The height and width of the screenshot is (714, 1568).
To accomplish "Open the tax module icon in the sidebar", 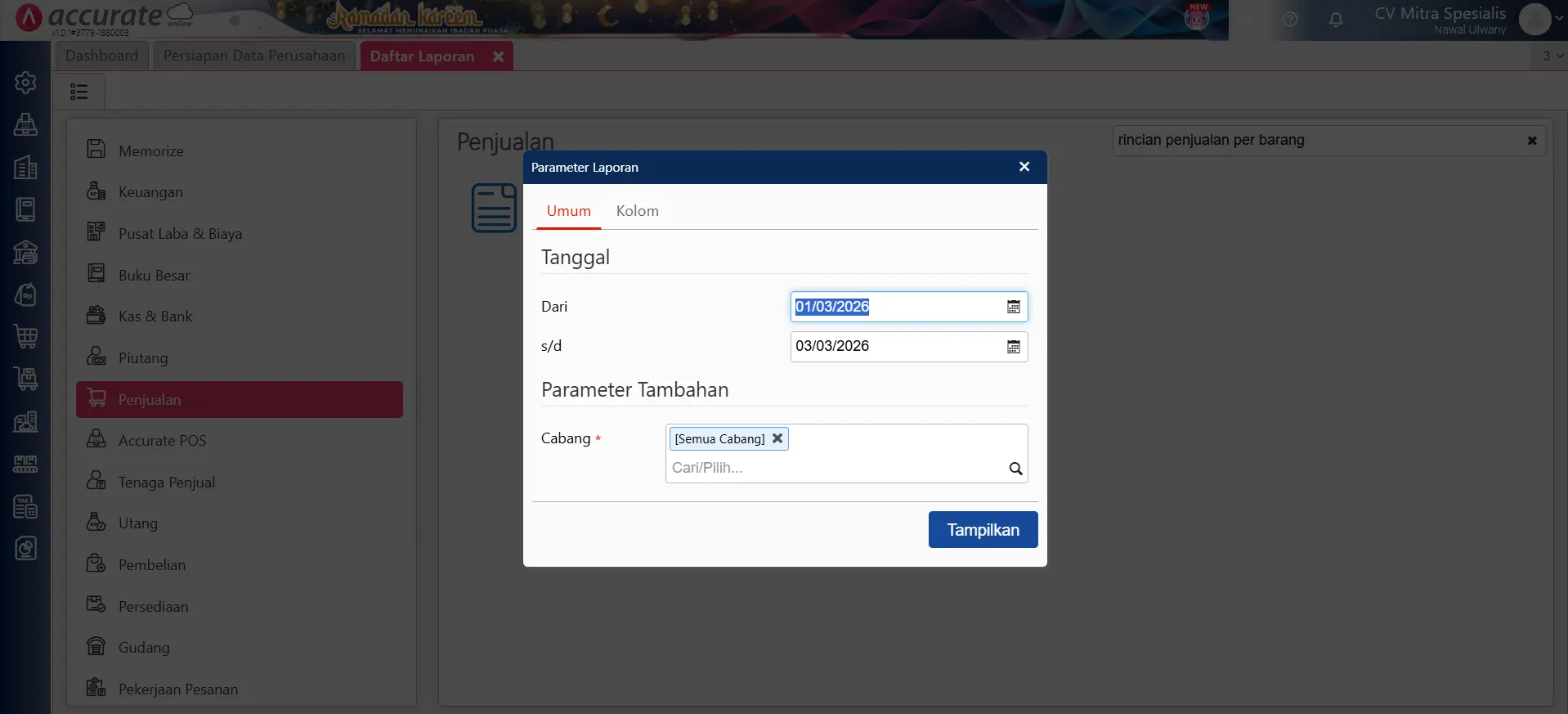I will (x=25, y=506).
